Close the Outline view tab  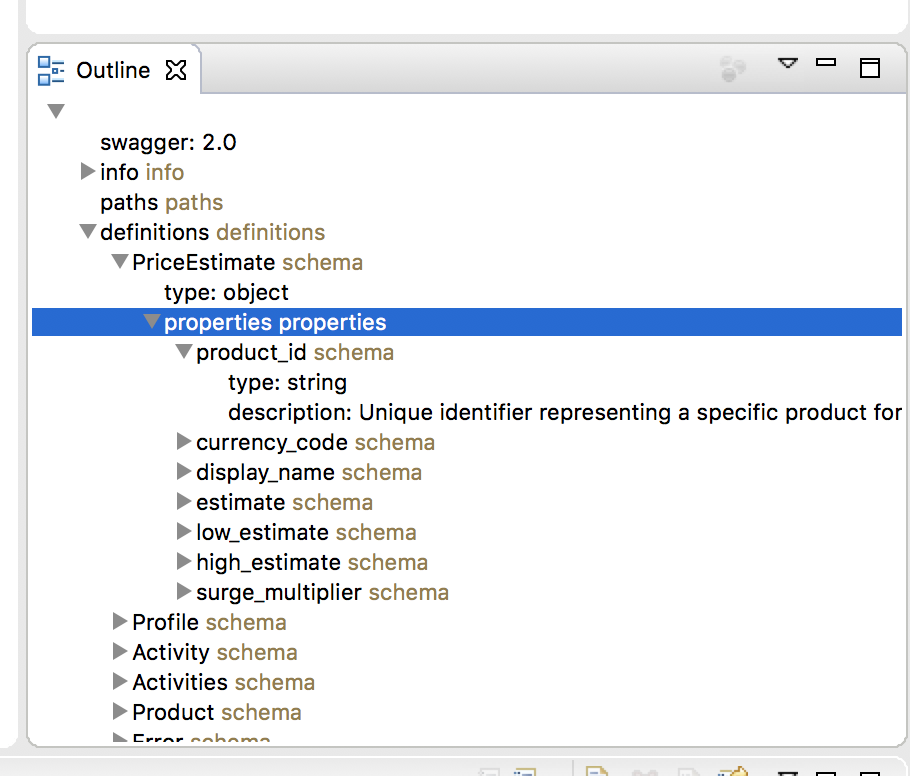tap(176, 71)
